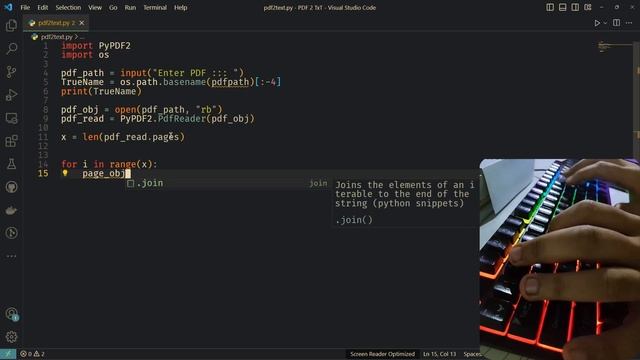
Task: Click the 'print(TrueName)' code line
Action: (x=101, y=91)
